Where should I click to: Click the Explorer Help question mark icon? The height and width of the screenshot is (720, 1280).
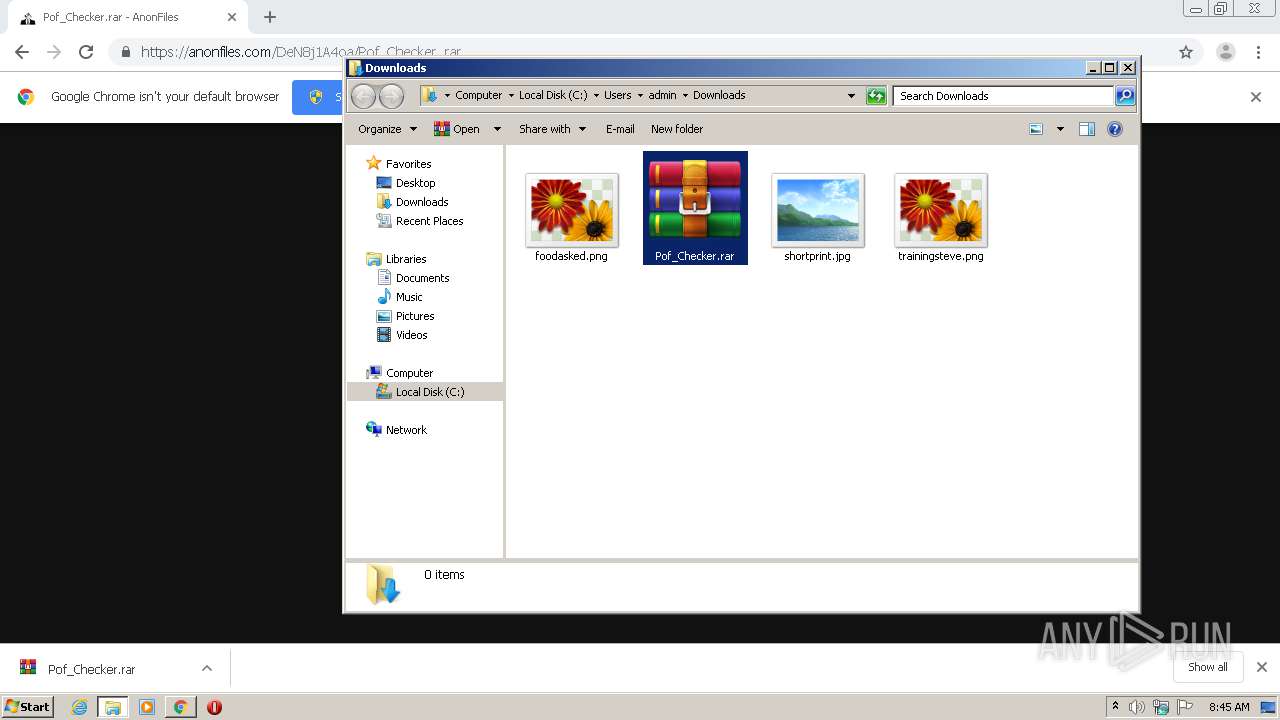(x=1115, y=129)
